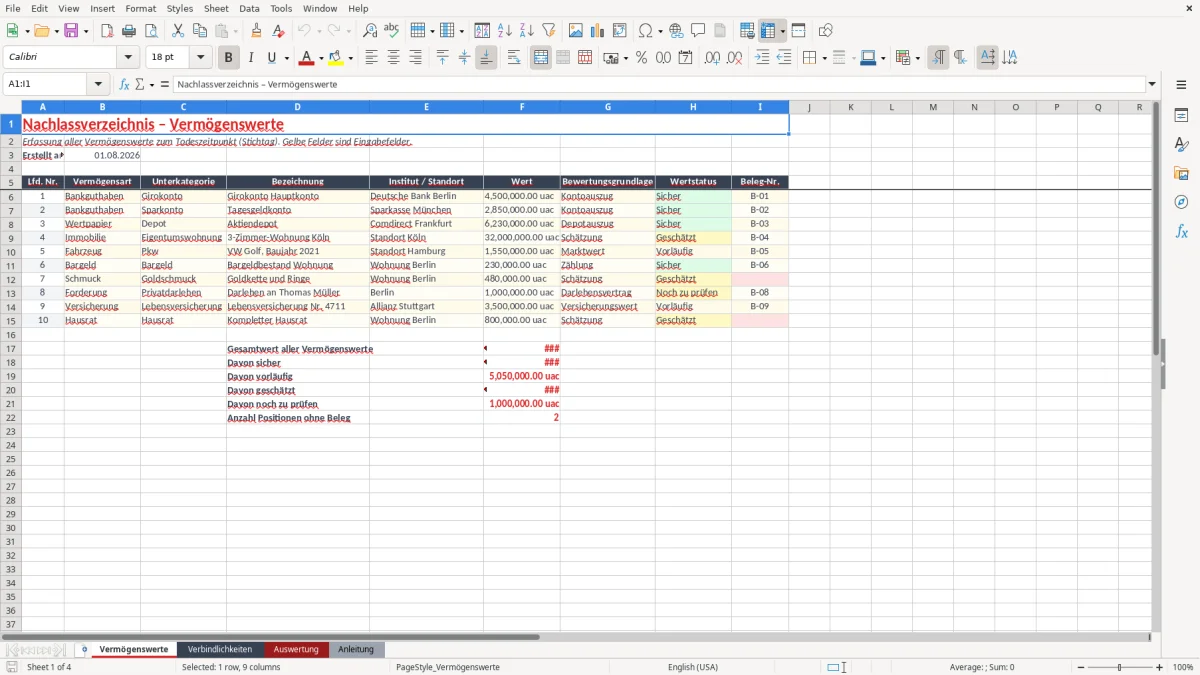Open the Data menu
The height and width of the screenshot is (675, 1200).
pyautogui.click(x=249, y=8)
